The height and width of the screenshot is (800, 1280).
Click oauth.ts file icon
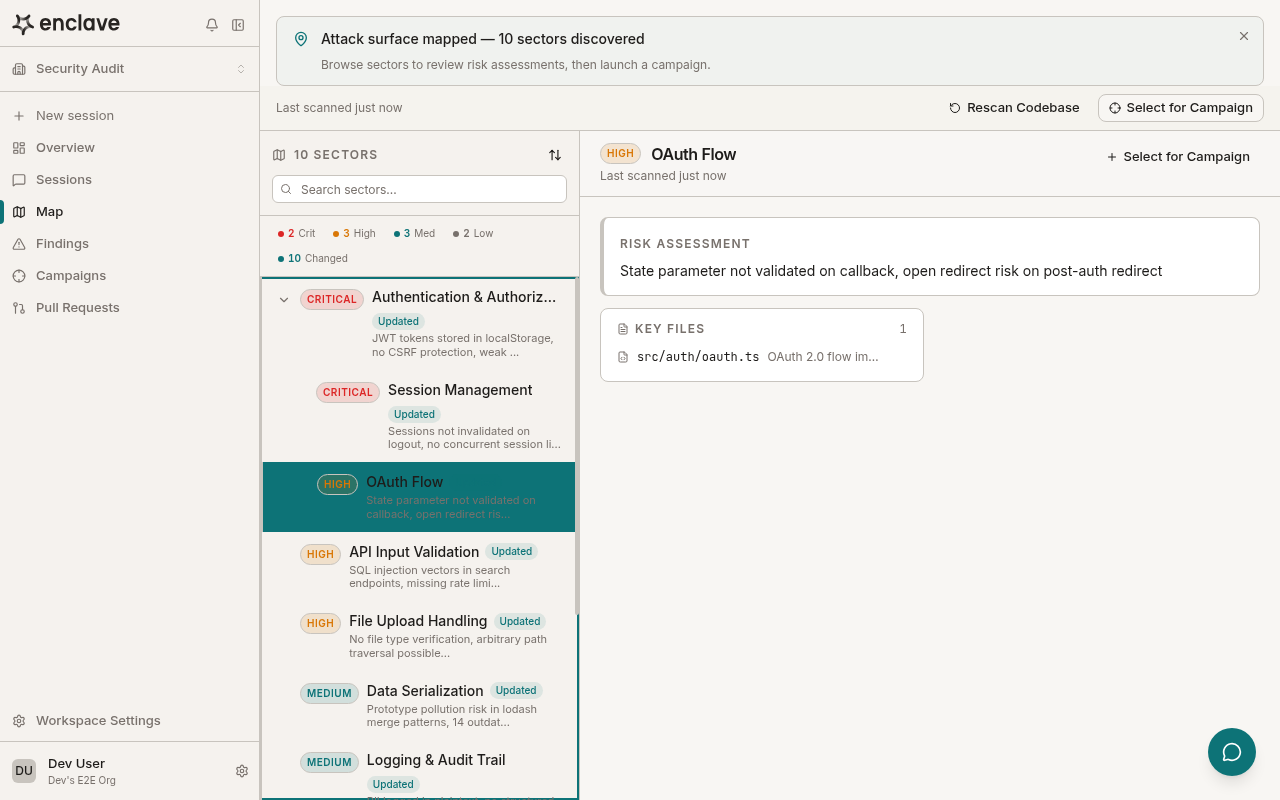(x=624, y=357)
